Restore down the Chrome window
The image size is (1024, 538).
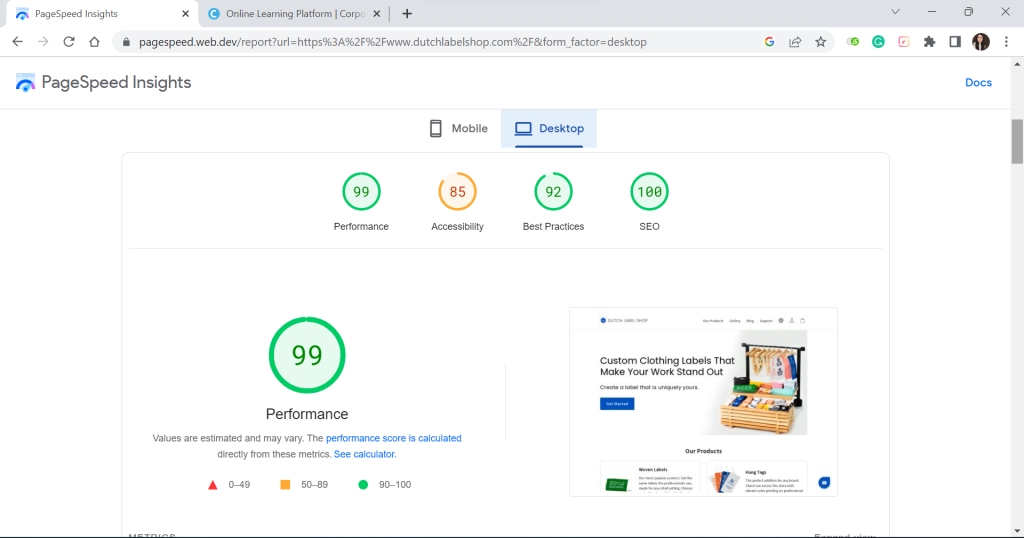[x=968, y=12]
